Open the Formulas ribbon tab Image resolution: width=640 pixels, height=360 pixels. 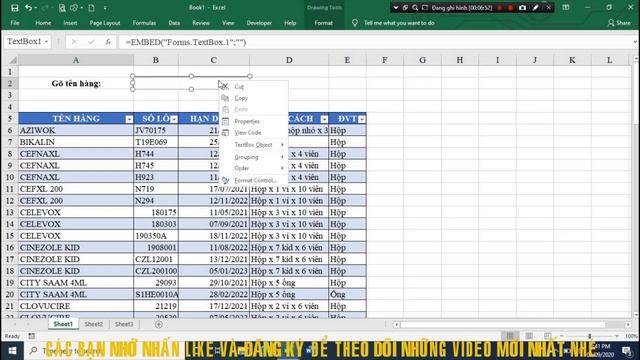click(144, 23)
